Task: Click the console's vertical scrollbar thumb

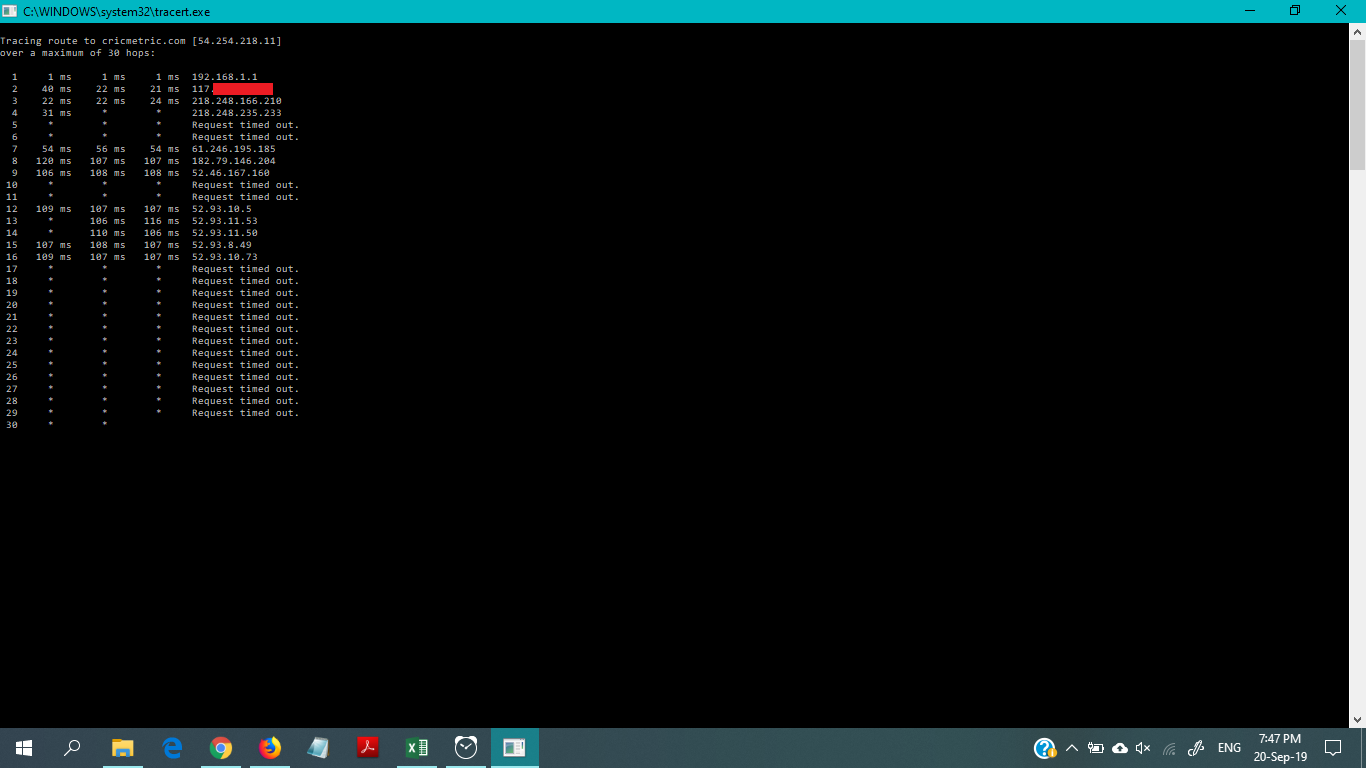Action: coord(1357,100)
